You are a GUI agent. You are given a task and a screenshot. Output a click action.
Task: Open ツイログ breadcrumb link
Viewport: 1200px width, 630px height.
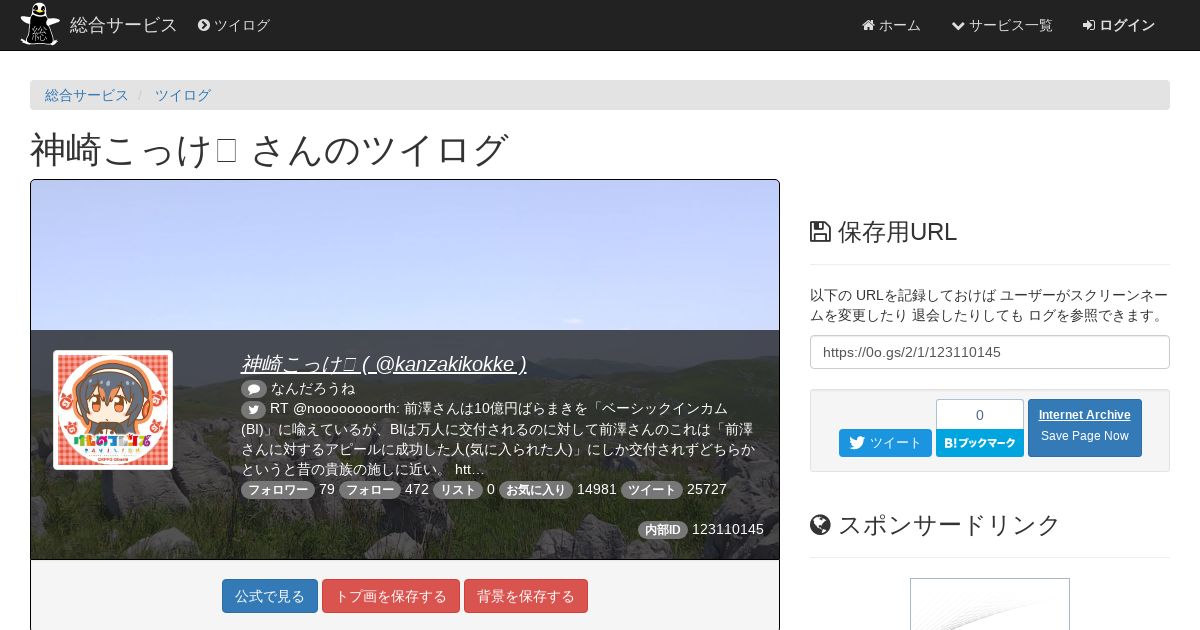click(x=183, y=95)
